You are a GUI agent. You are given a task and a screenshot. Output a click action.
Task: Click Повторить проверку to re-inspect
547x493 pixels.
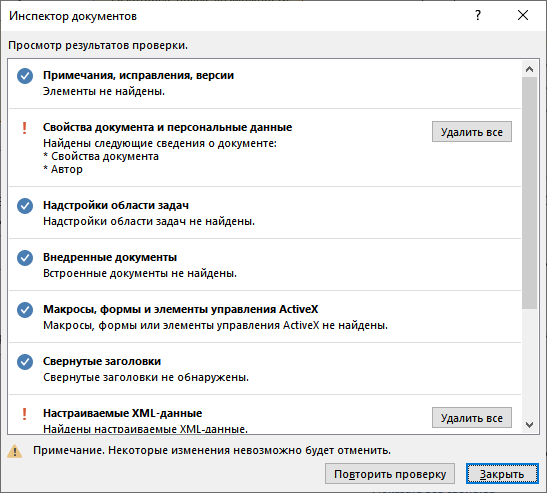pos(390,474)
